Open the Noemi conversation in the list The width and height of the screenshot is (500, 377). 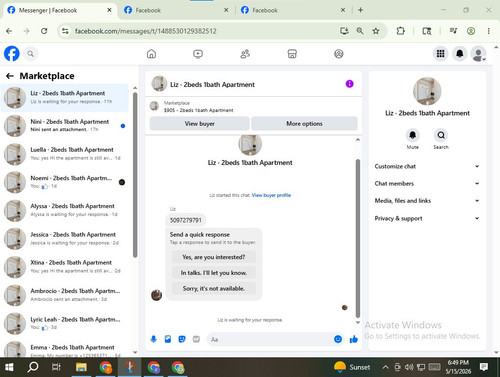pyautogui.click(x=65, y=182)
